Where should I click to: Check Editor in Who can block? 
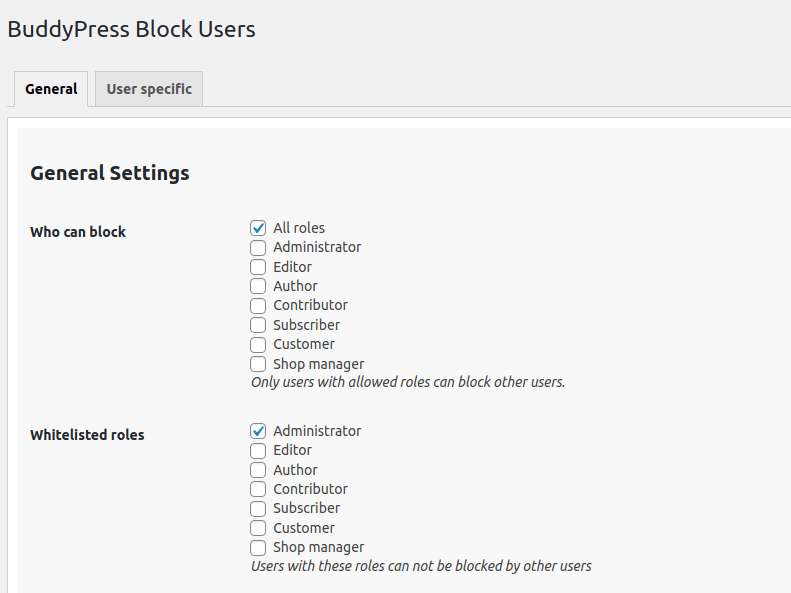258,267
